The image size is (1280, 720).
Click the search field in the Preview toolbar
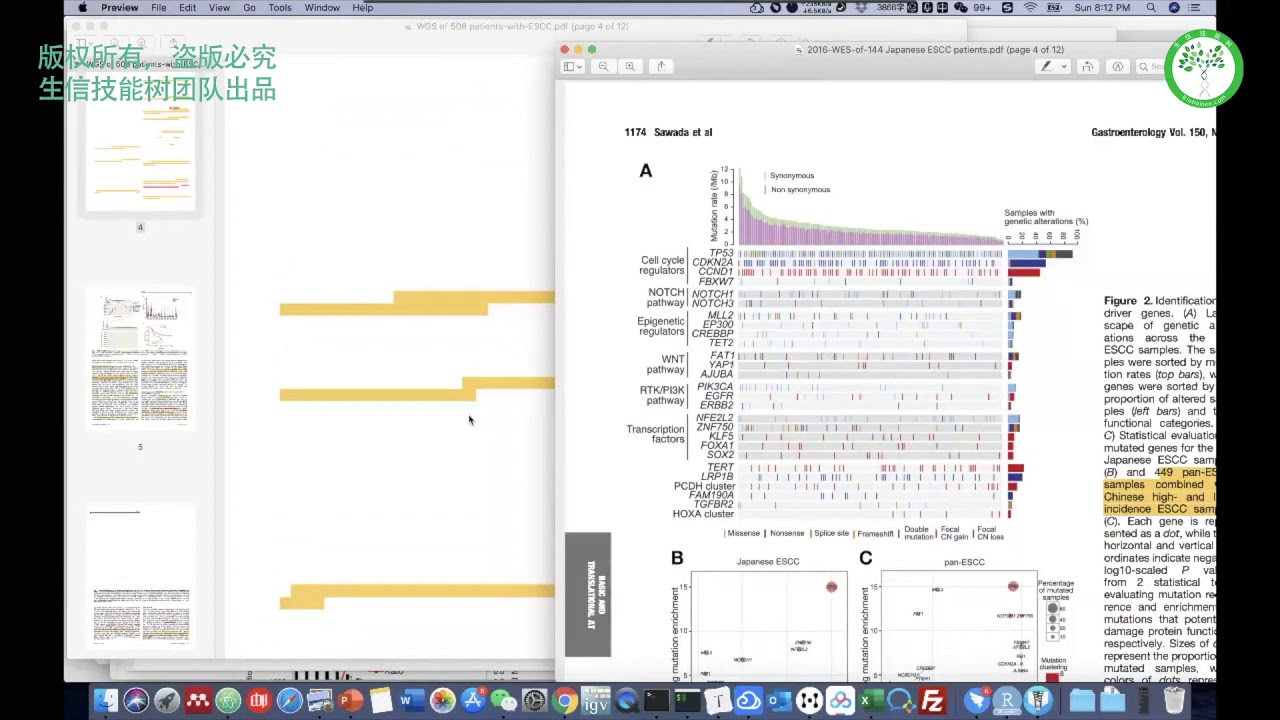click(x=1151, y=66)
